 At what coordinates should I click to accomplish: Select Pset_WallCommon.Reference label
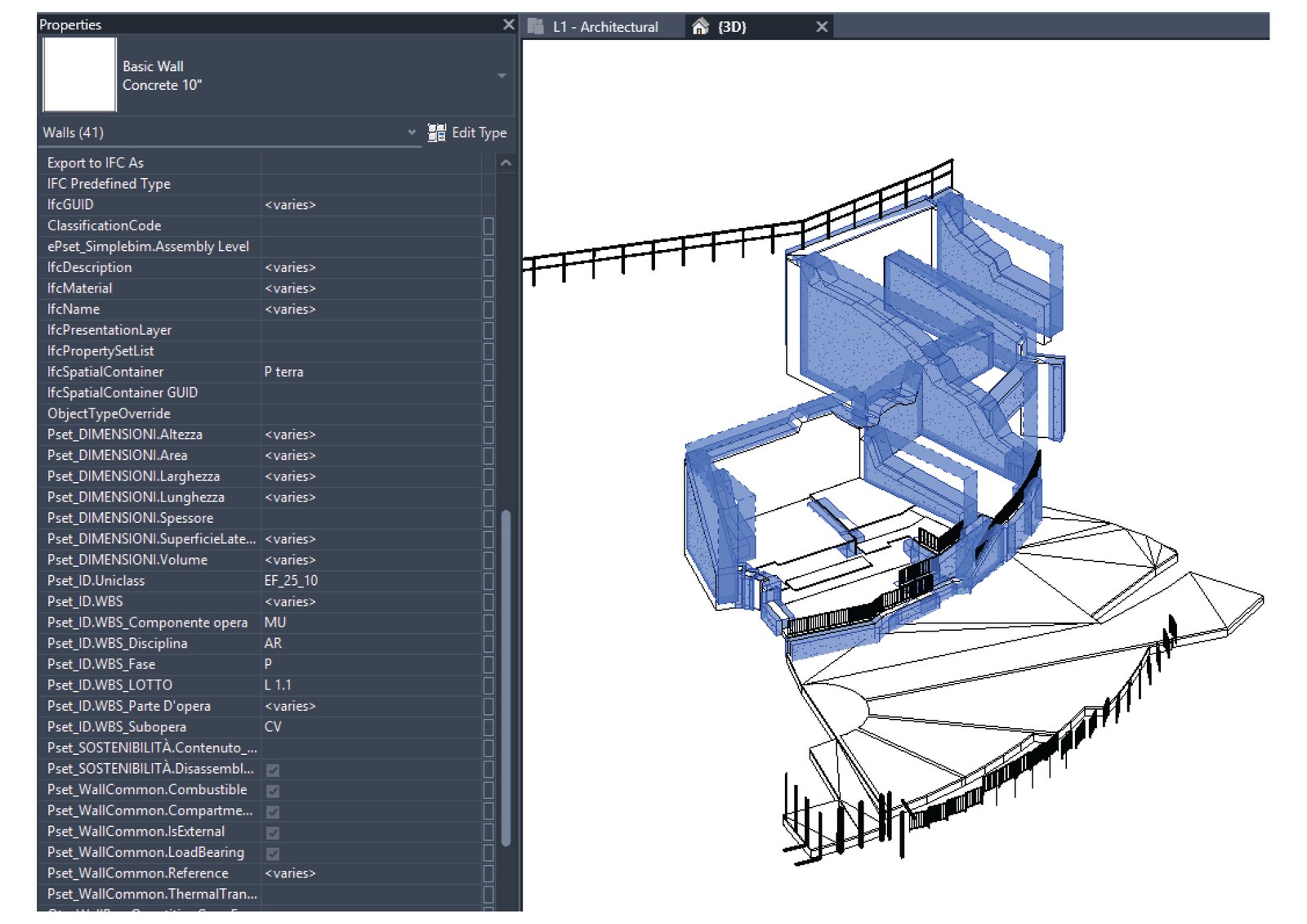click(137, 873)
